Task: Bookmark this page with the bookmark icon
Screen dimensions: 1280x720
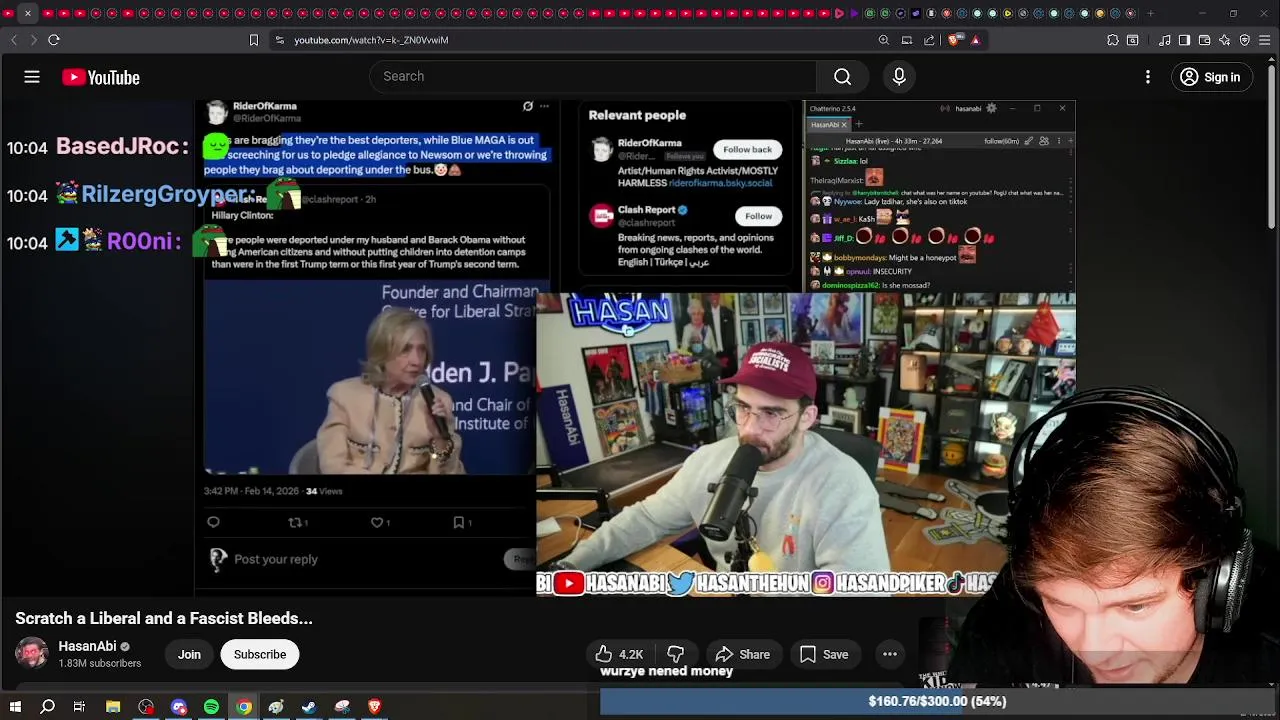Action: [254, 40]
